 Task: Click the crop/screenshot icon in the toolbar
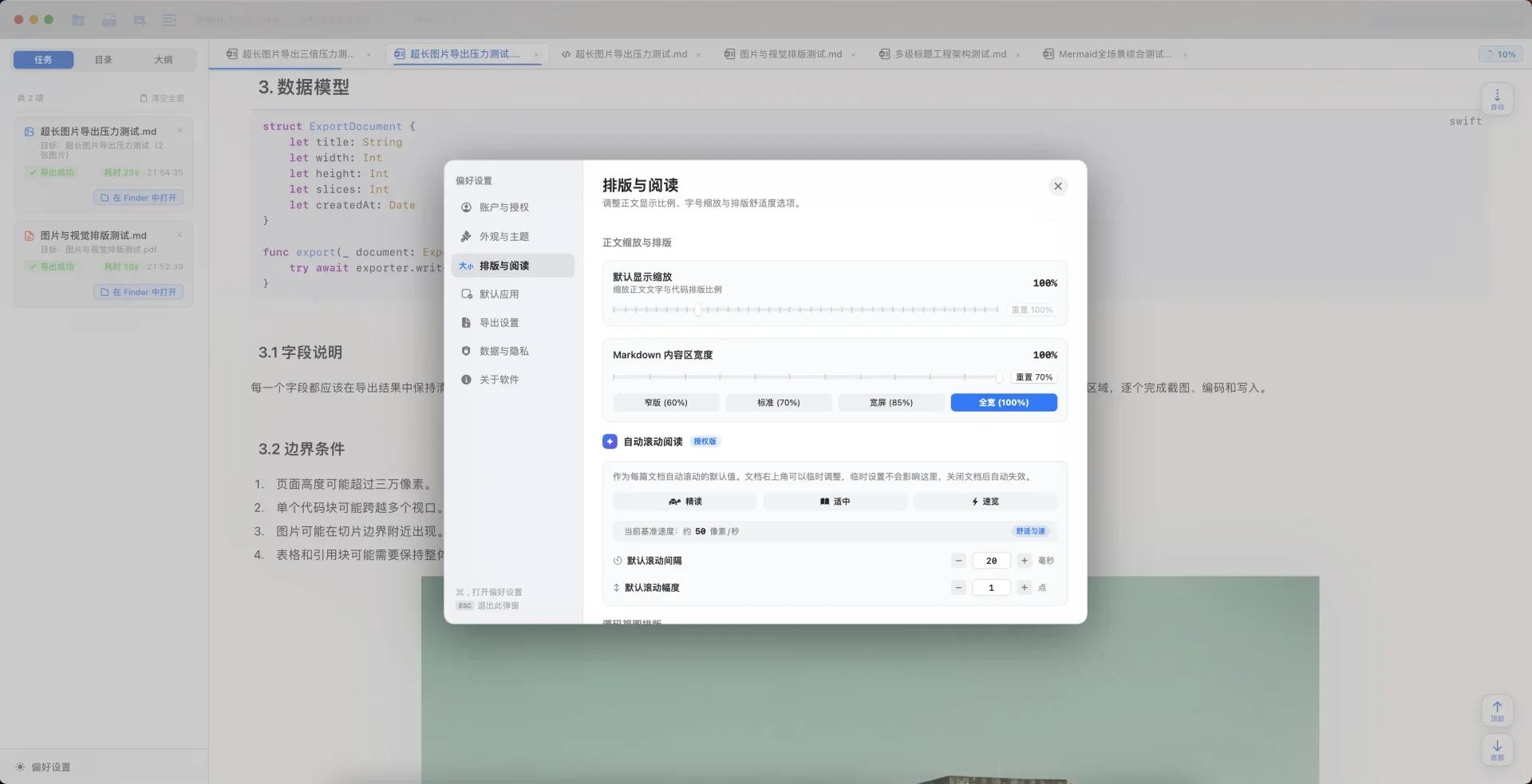140,20
